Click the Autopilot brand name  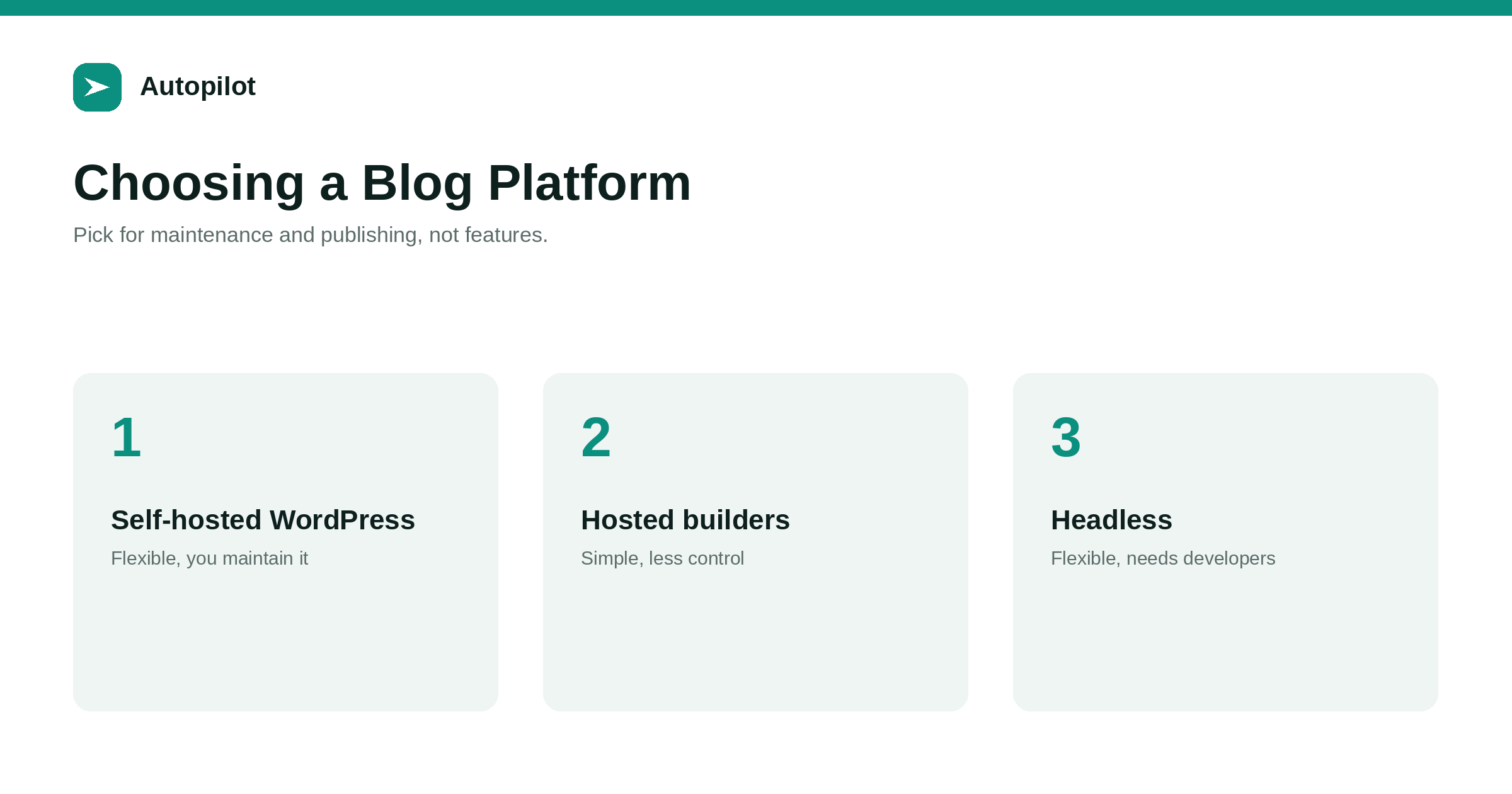click(198, 86)
